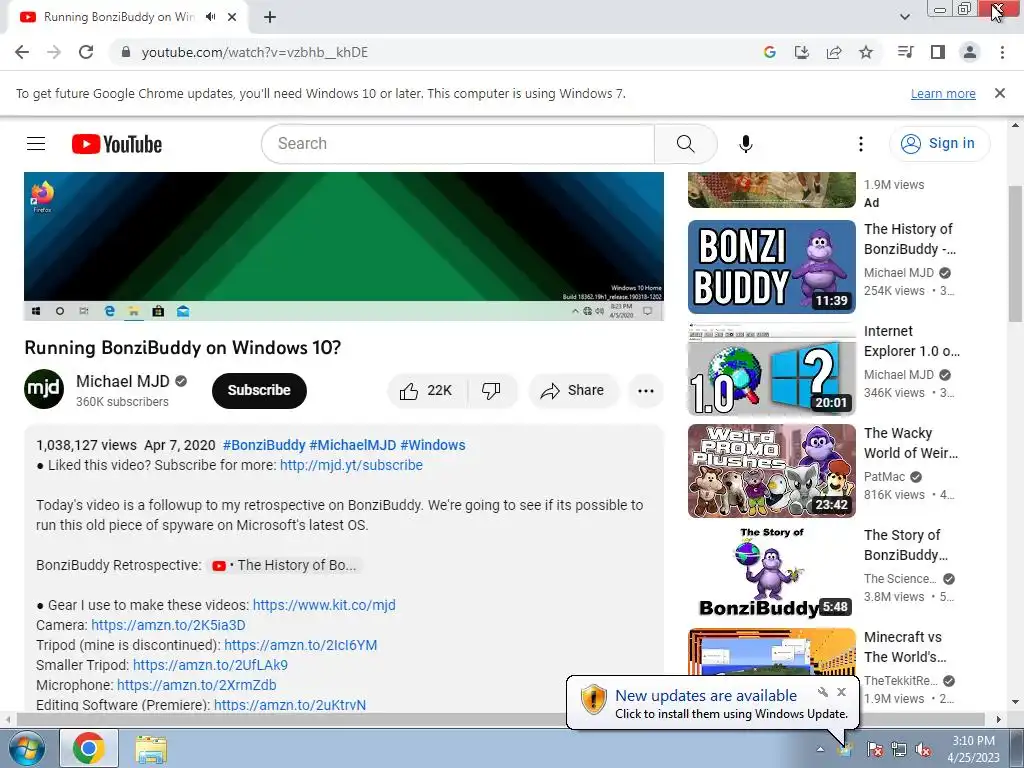Open the Smaller Tripod amzn.to link
1024x768 pixels.
click(210, 665)
